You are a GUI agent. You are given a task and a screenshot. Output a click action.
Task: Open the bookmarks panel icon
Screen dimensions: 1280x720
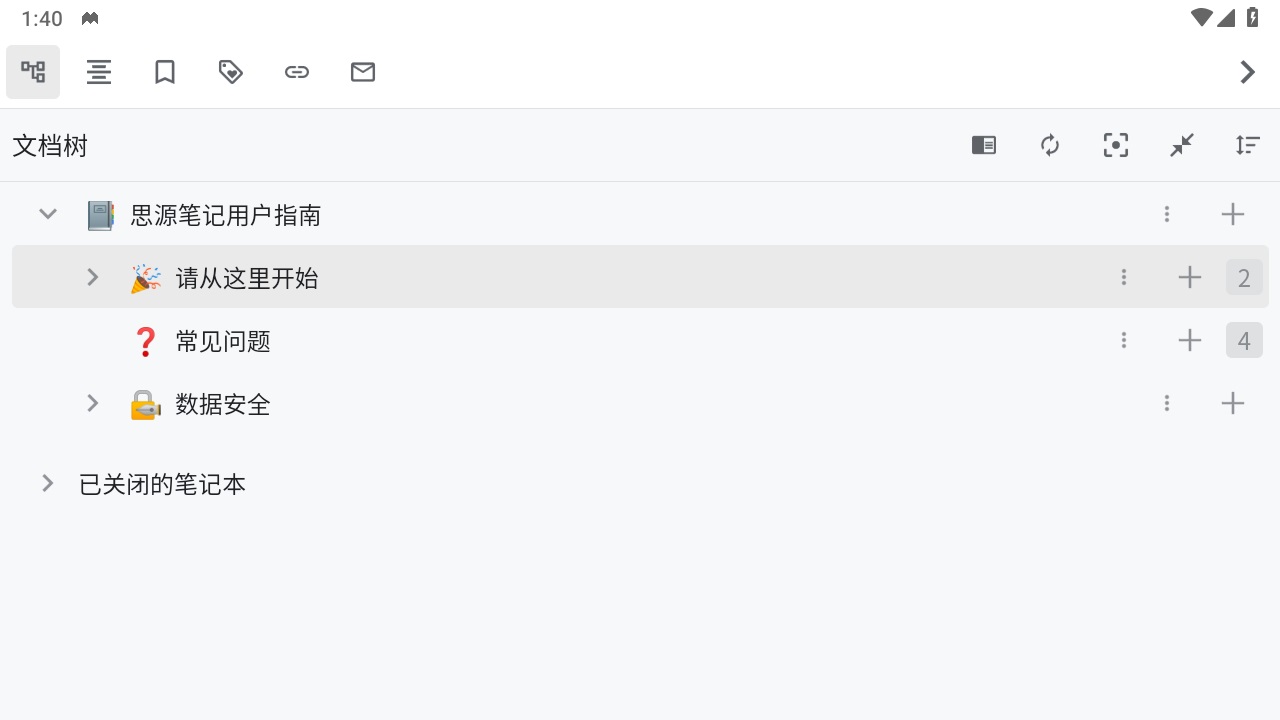(165, 72)
